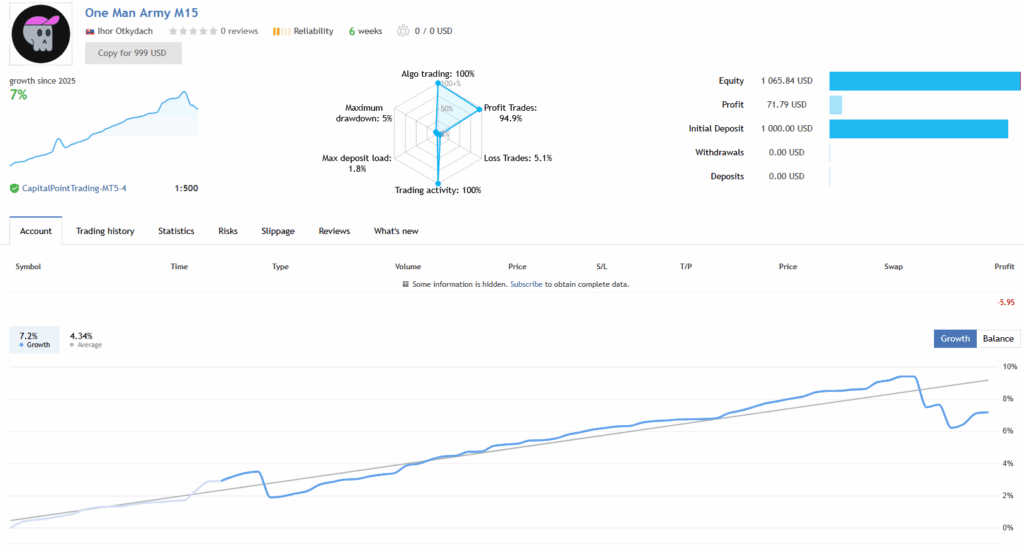
Task: Switch to the Statistics tab
Action: (176, 231)
